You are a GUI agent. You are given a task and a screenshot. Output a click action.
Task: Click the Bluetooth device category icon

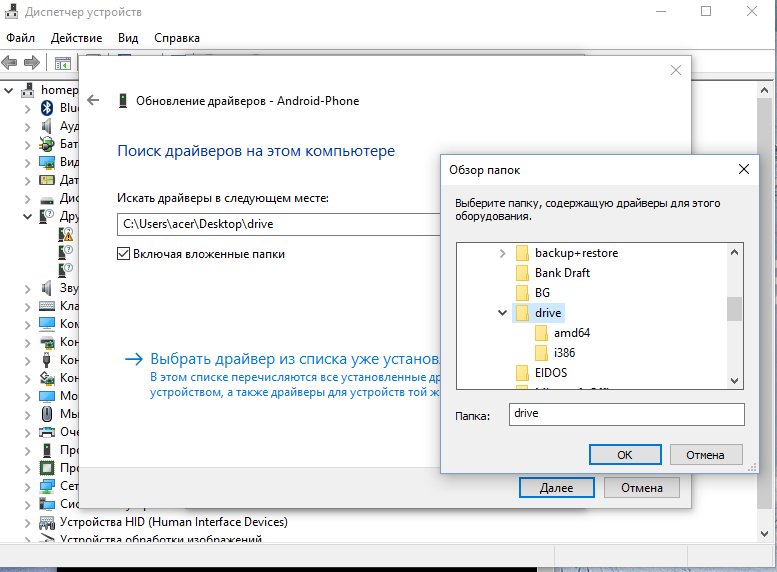47,108
